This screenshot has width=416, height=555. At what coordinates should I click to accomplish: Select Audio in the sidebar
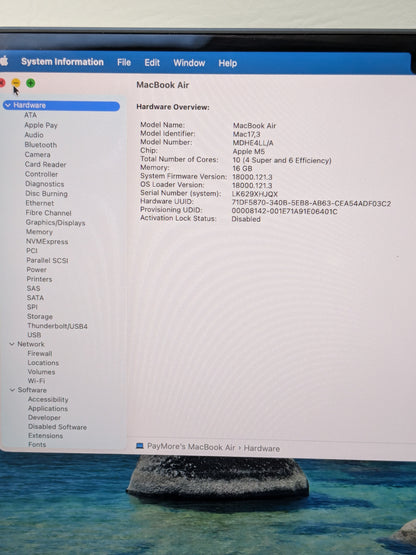click(x=34, y=135)
